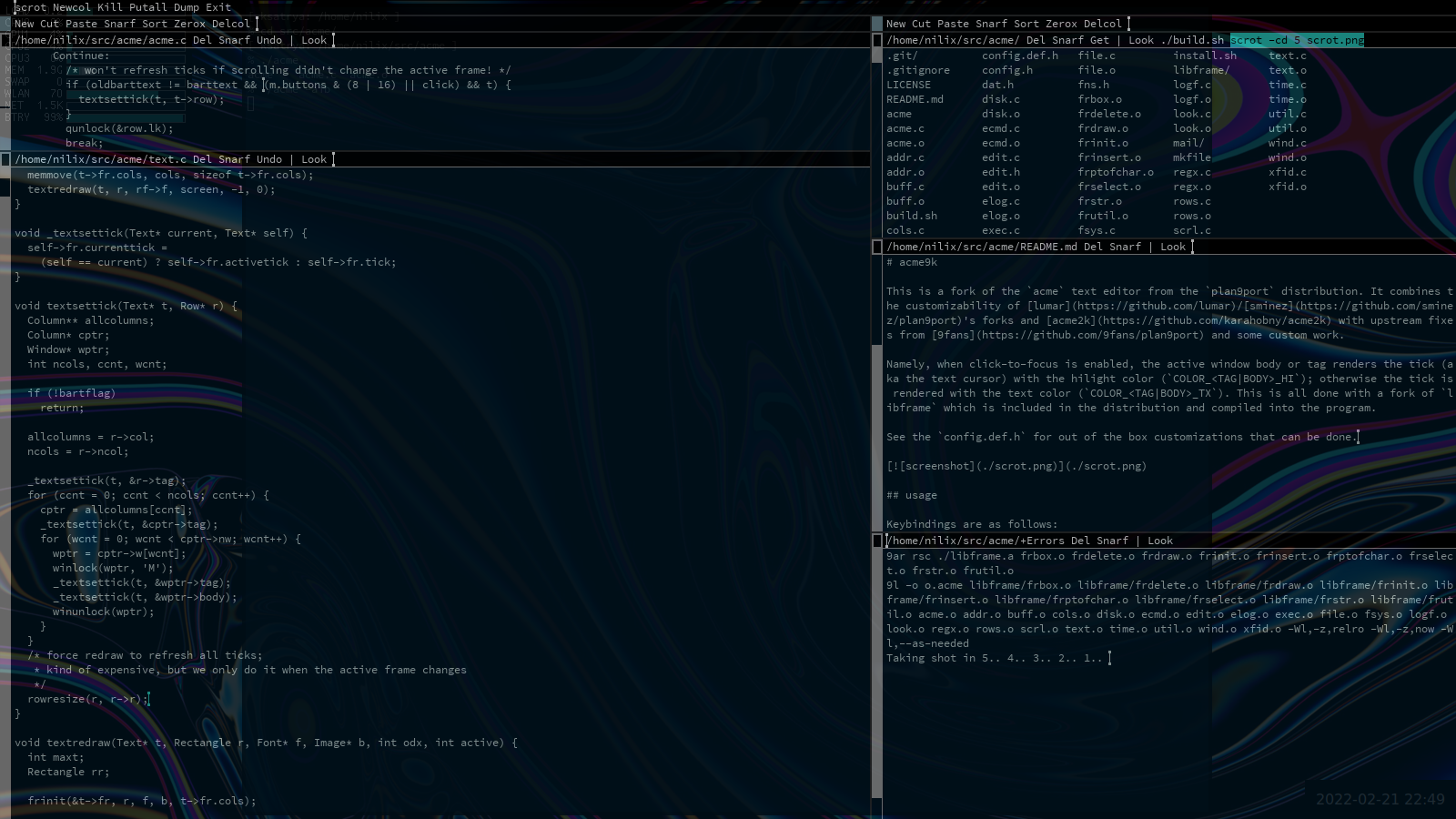Click mkfile in the file listing
The width and height of the screenshot is (1456, 819).
coord(1192,157)
